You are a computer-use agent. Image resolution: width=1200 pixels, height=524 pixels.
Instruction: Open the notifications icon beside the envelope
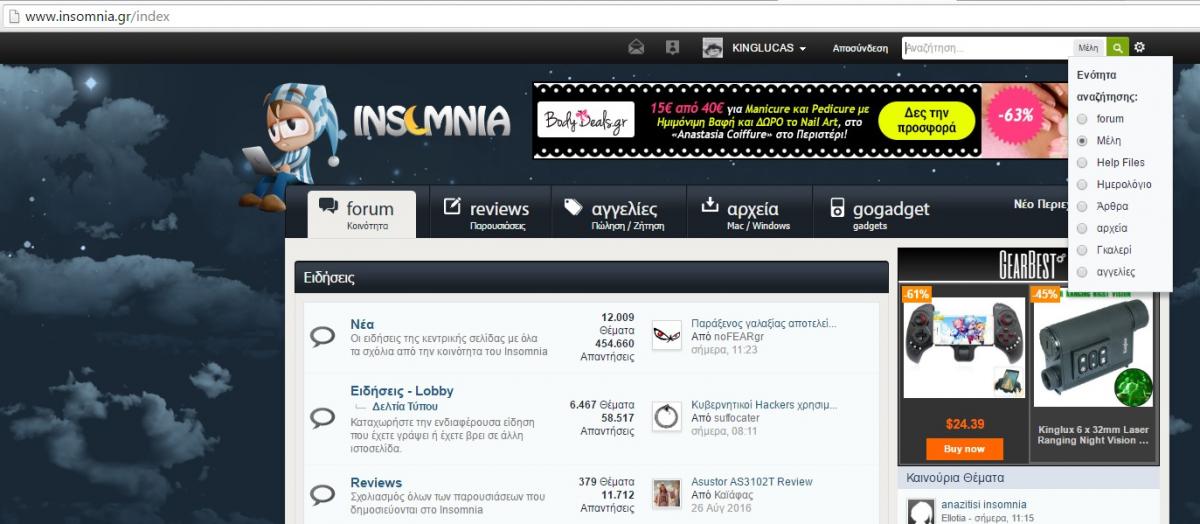(x=672, y=47)
